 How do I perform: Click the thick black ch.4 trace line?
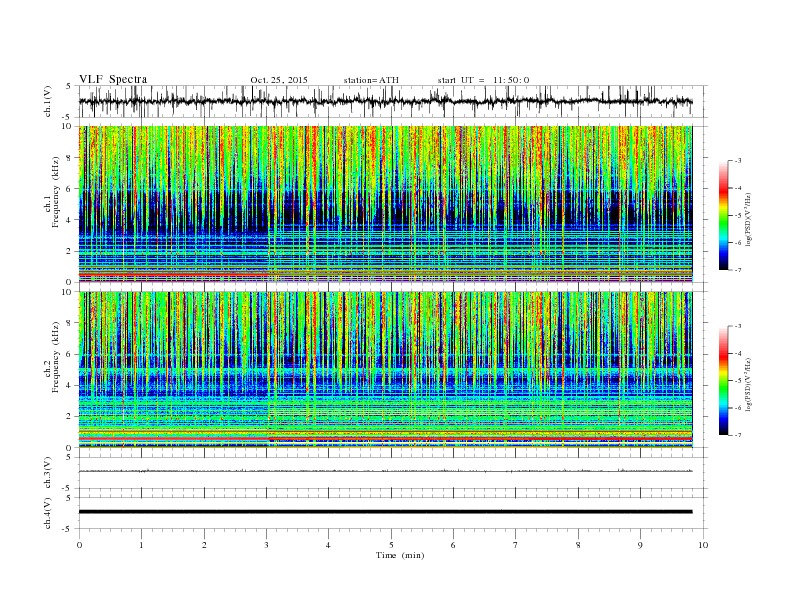(x=385, y=512)
